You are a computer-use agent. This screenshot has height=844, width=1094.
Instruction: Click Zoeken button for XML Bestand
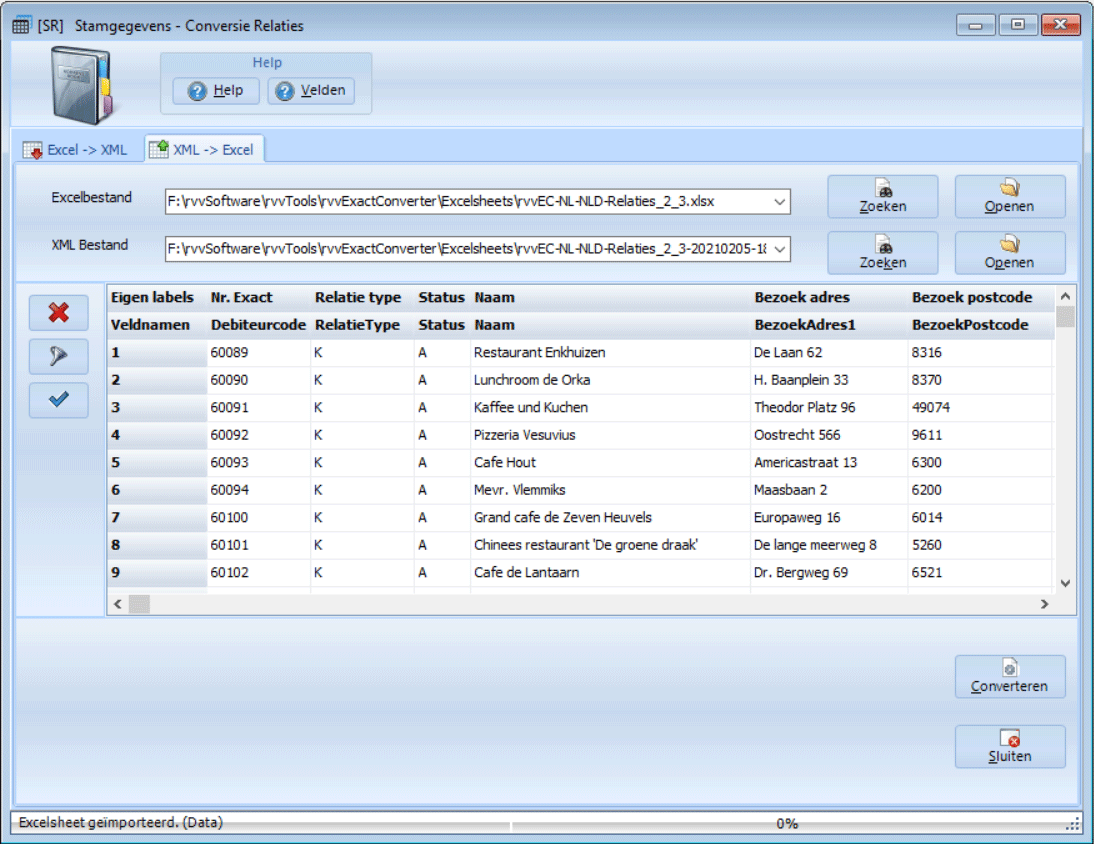(x=883, y=253)
